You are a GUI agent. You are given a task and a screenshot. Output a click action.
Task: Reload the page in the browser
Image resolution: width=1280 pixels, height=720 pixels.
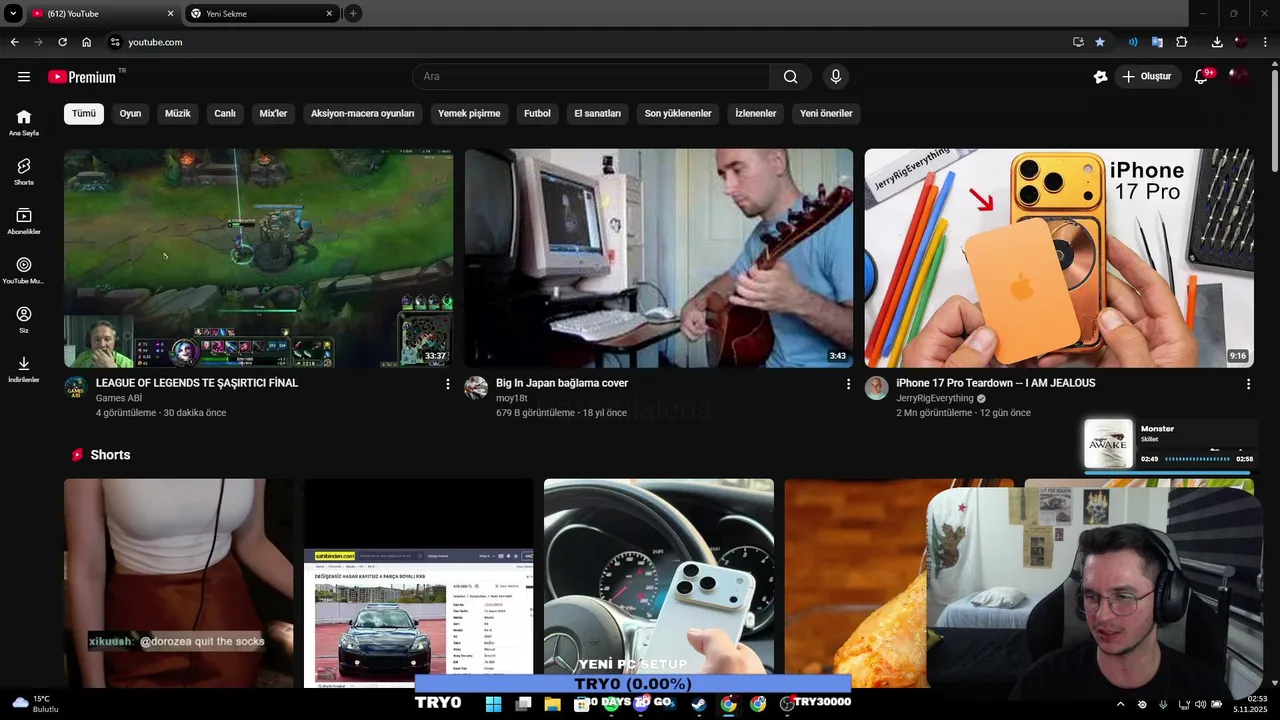(62, 42)
